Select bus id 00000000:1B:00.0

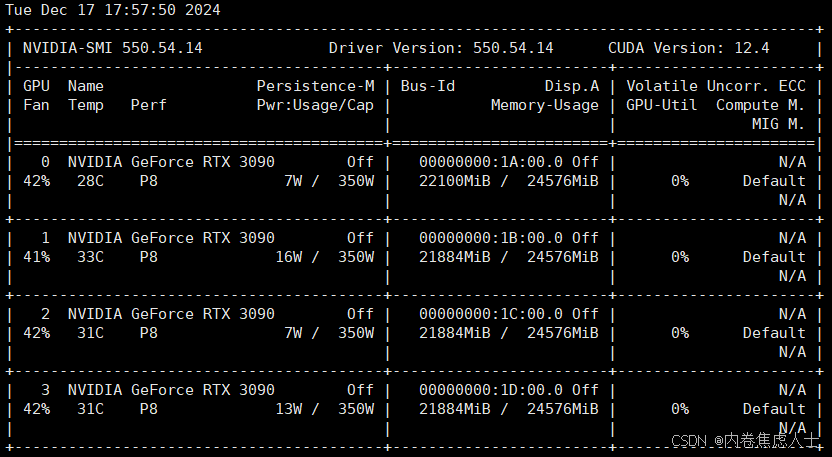click(x=491, y=238)
